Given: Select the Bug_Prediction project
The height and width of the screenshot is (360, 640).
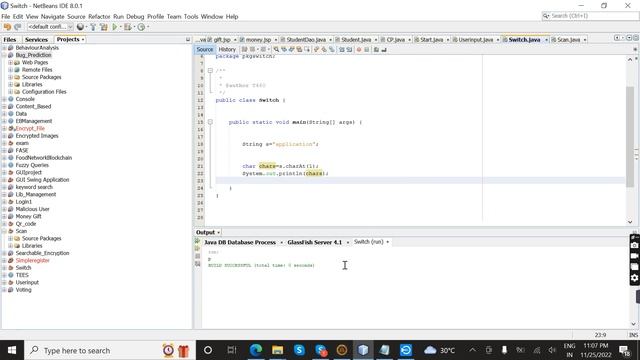Looking at the screenshot, I should 33,55.
